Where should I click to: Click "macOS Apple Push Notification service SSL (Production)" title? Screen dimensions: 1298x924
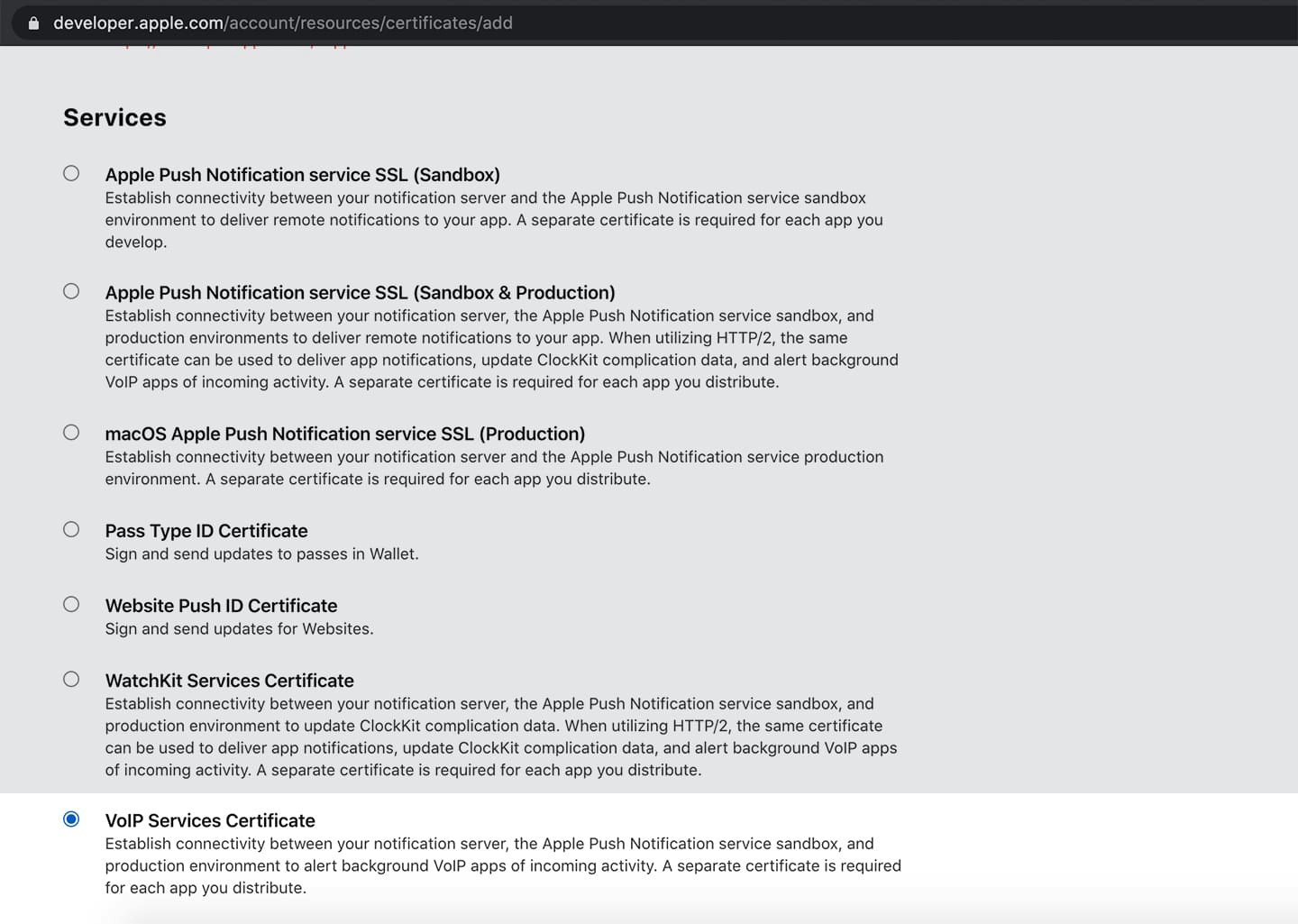345,435
